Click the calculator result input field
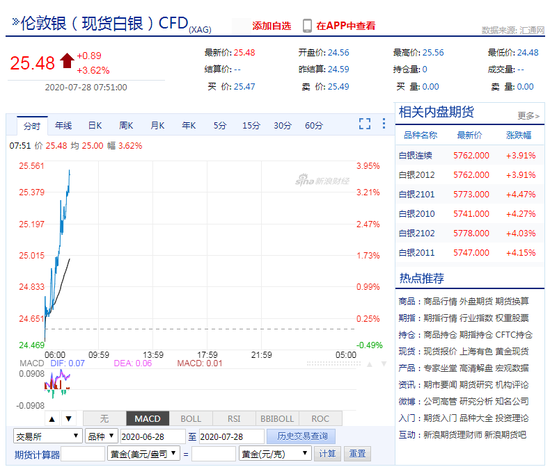 tap(213, 454)
